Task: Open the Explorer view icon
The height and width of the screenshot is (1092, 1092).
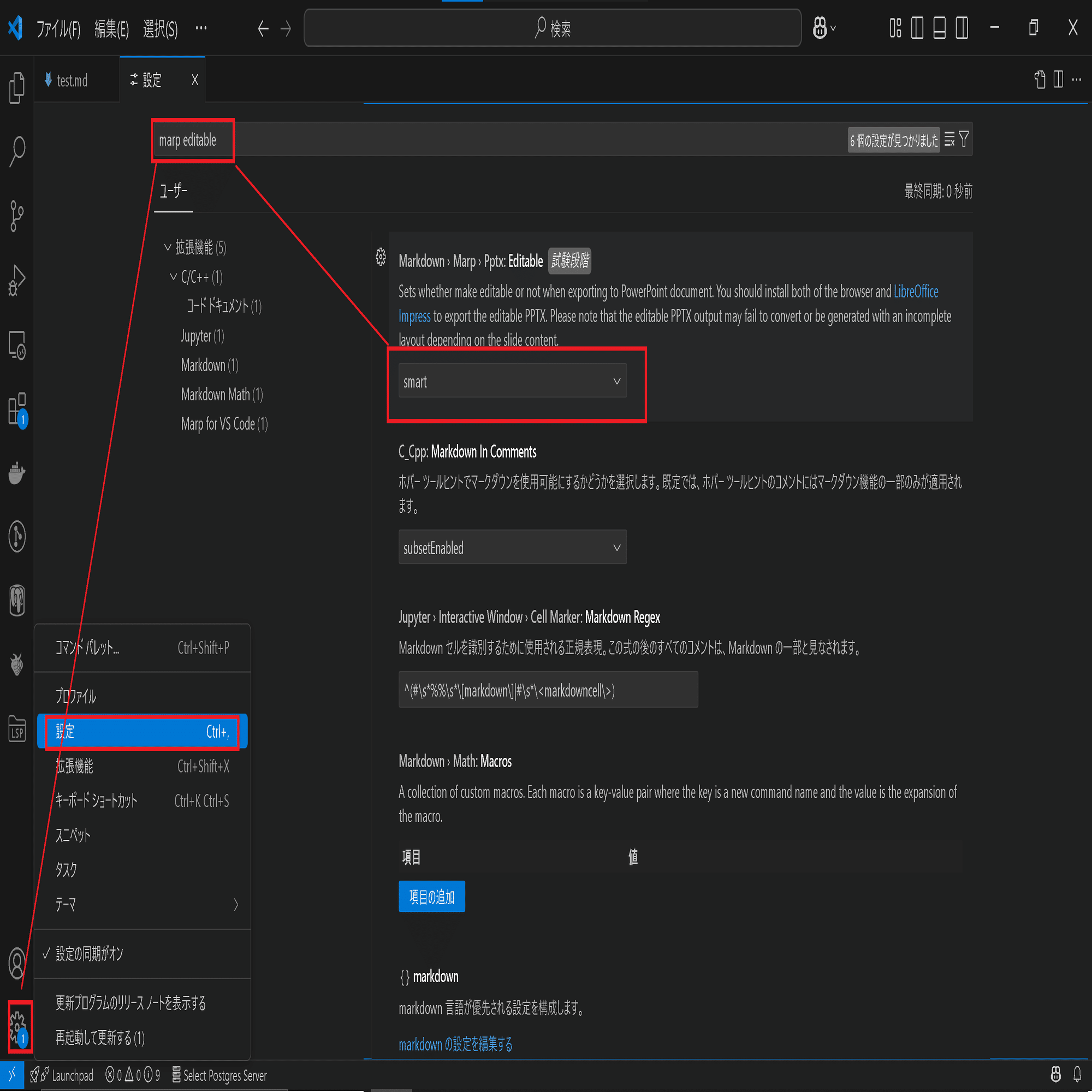Action: pos(17,87)
